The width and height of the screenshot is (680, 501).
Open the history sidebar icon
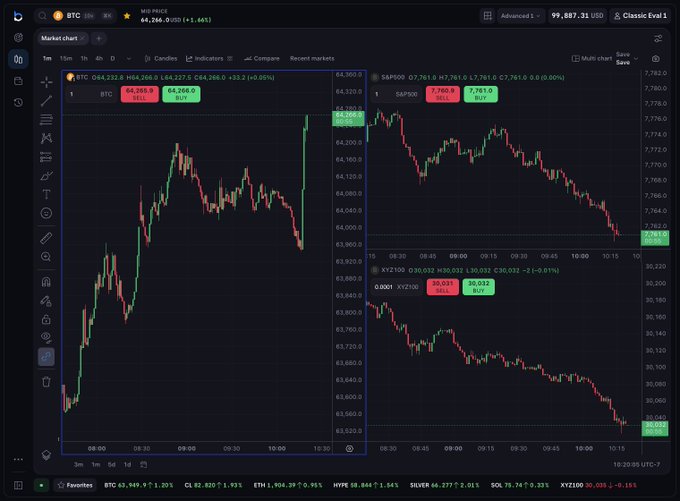[x=18, y=103]
